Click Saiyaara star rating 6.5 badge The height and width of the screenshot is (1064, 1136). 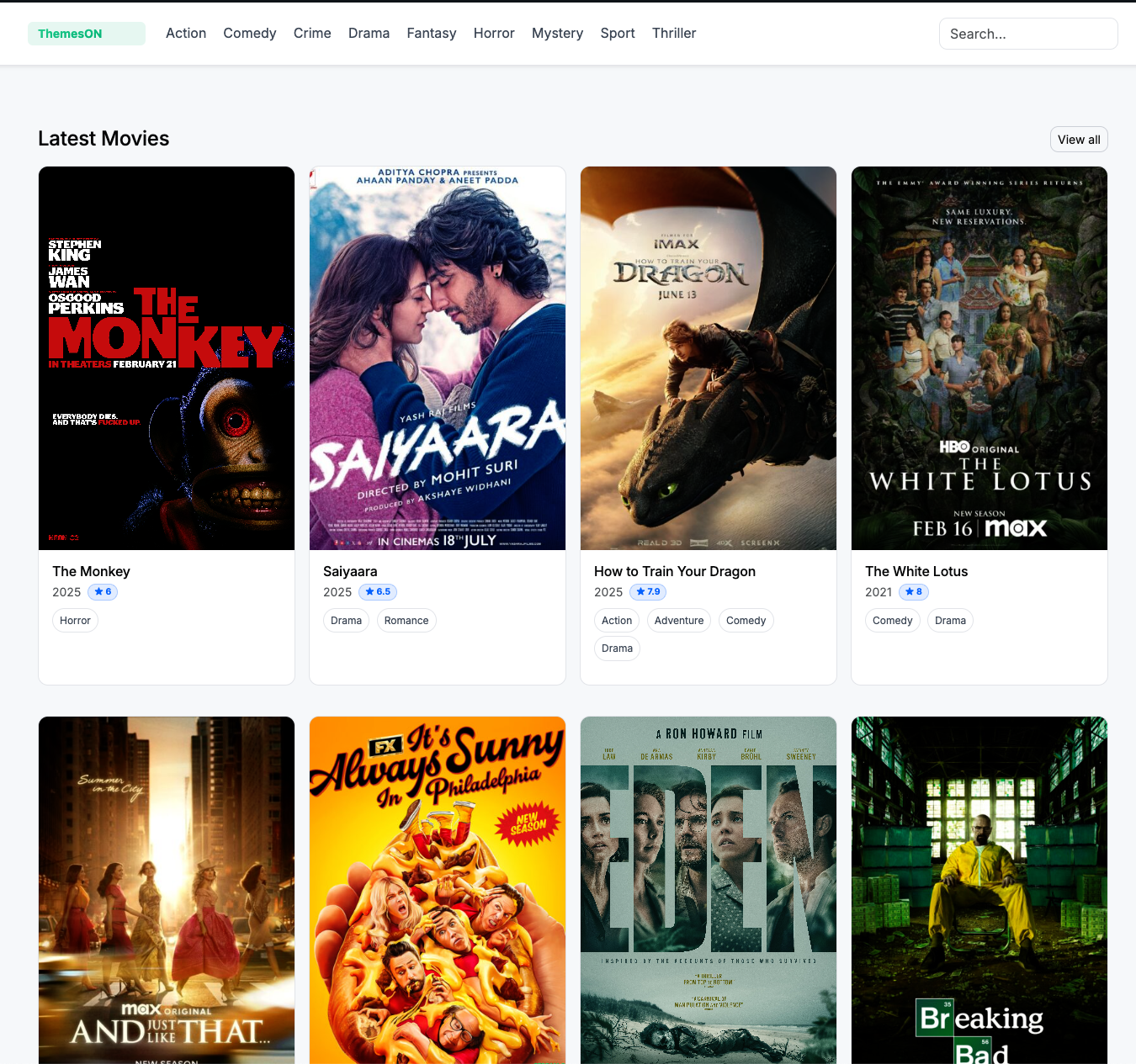[378, 592]
